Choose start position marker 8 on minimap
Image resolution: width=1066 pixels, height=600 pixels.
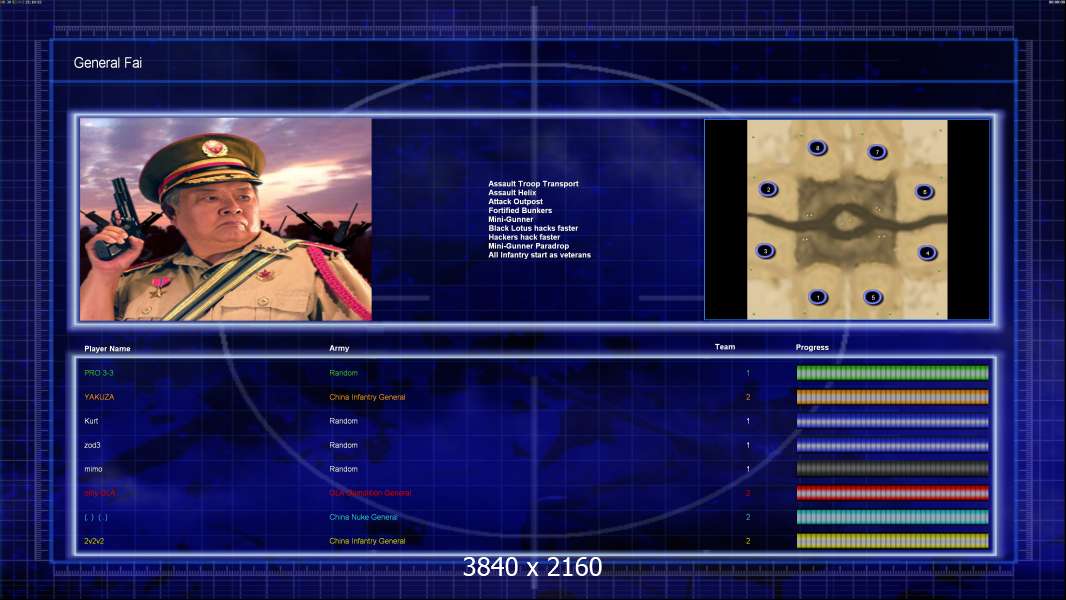pos(818,147)
